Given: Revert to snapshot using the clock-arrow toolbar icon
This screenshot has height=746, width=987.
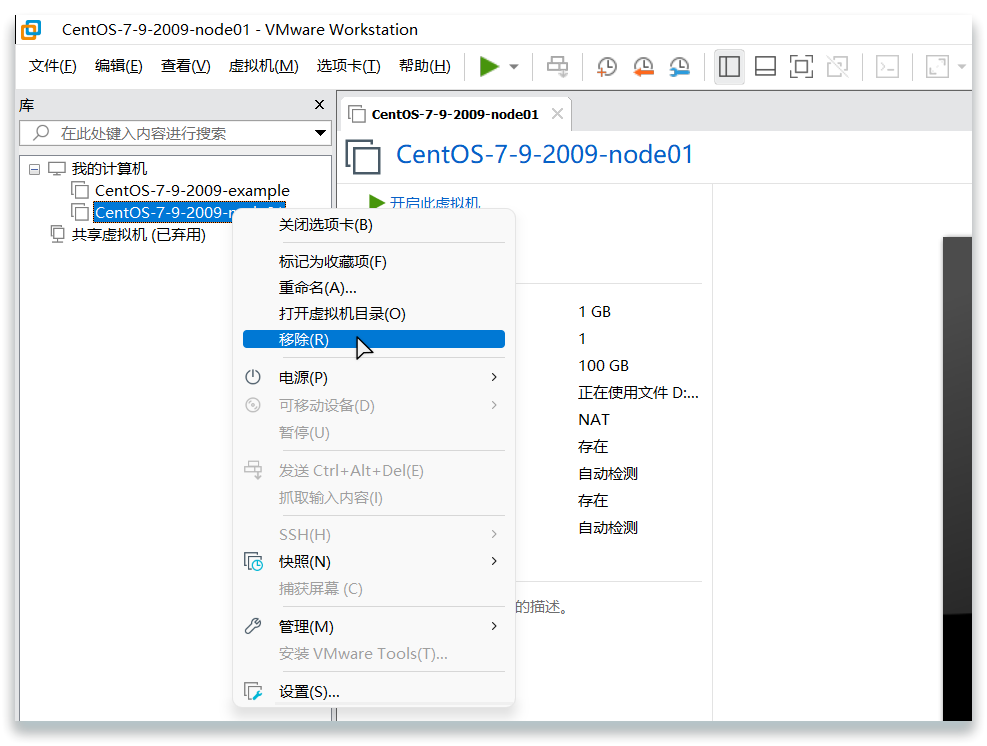Looking at the screenshot, I should click(x=643, y=66).
